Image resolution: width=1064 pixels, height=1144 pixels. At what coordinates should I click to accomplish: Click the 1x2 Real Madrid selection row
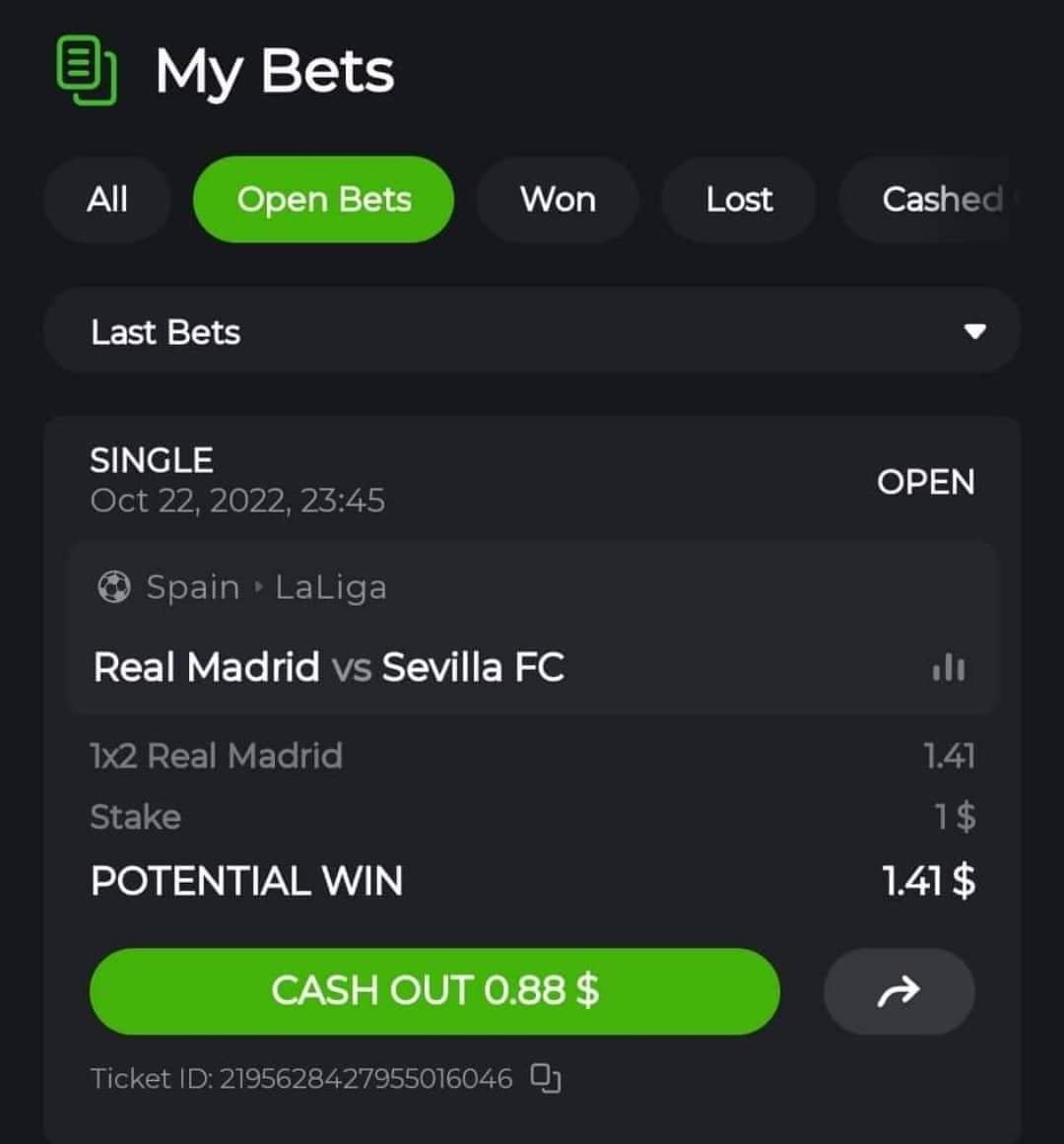pyautogui.click(x=532, y=756)
